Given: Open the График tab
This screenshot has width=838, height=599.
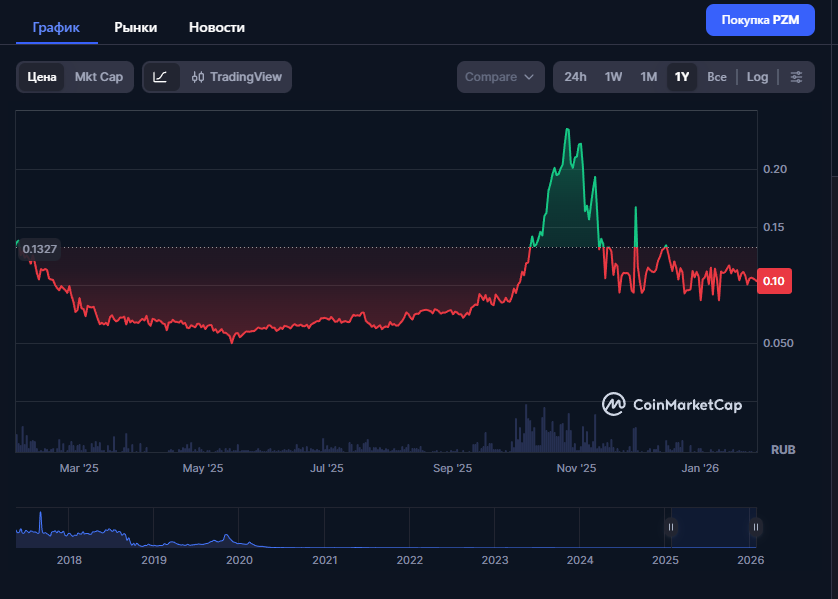Looking at the screenshot, I should [x=56, y=27].
